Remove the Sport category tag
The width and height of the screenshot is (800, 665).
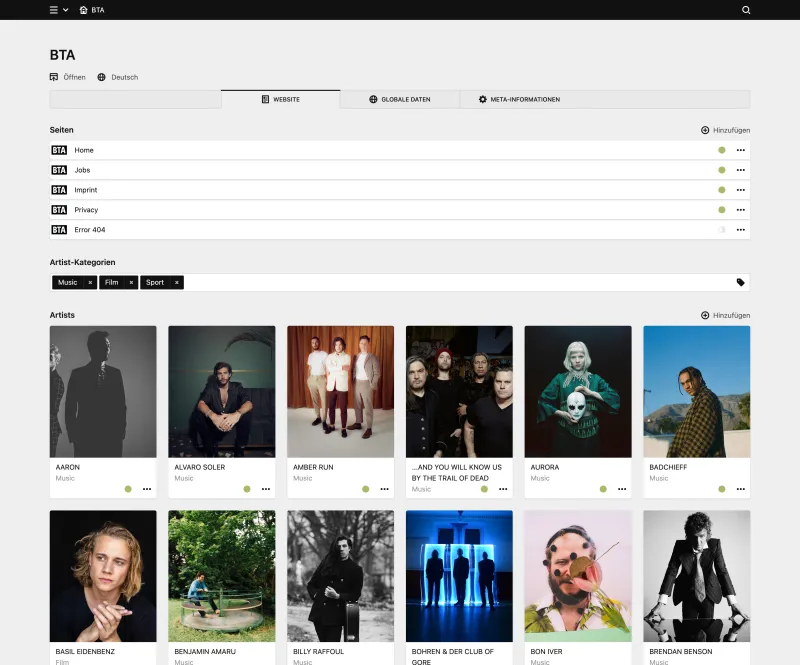pyautogui.click(x=176, y=282)
